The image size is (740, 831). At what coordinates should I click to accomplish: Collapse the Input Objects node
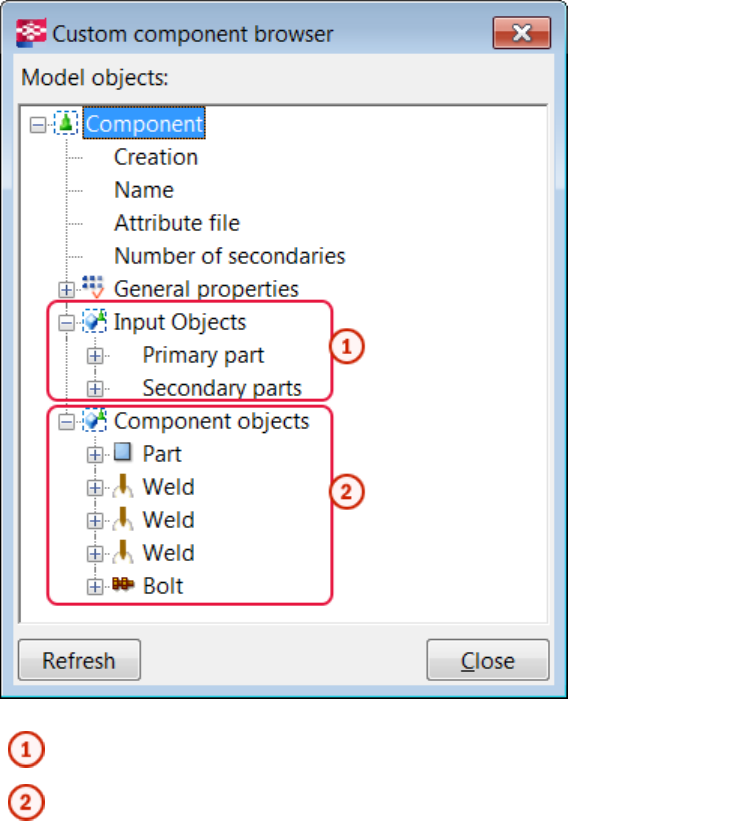67,323
